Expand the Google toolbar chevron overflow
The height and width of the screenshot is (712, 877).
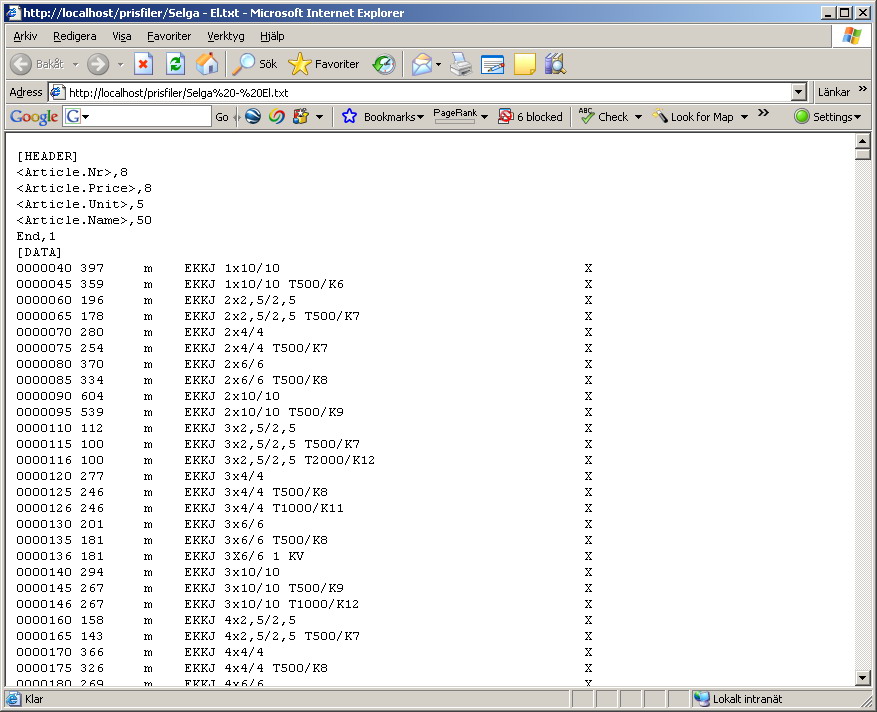tap(763, 113)
